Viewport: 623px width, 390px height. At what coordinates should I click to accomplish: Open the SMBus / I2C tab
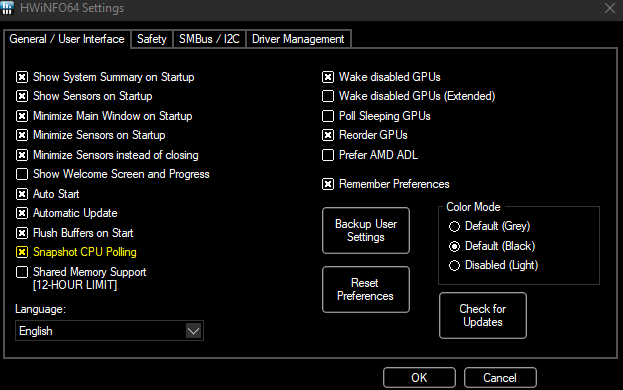[x=209, y=39]
